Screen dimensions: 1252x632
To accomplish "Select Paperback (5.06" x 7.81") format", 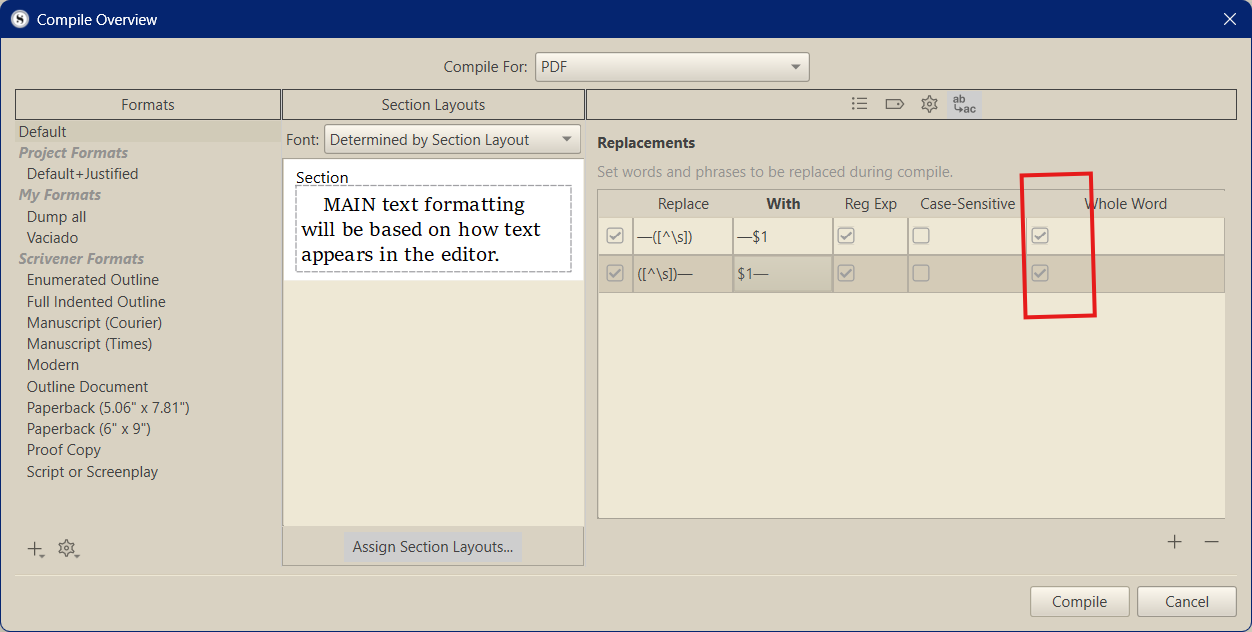I will tap(108, 407).
